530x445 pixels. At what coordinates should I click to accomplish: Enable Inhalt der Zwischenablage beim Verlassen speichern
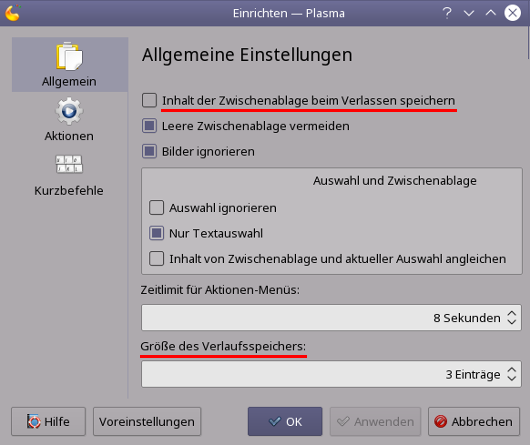pyautogui.click(x=149, y=100)
